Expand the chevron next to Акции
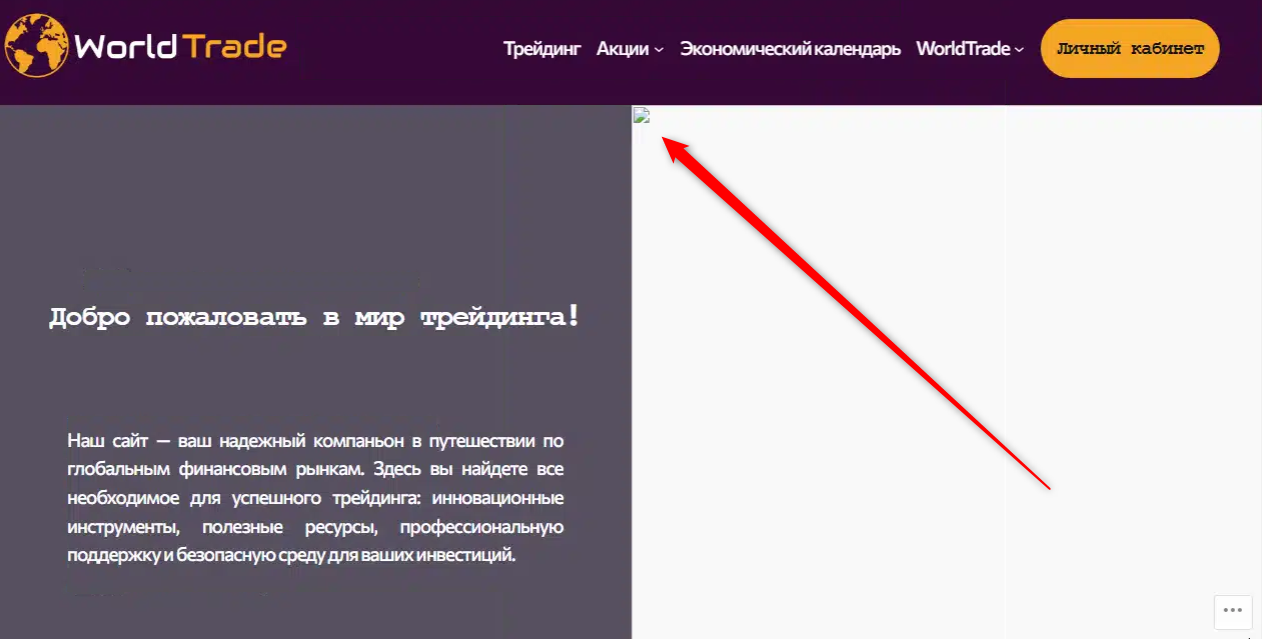 coord(659,50)
